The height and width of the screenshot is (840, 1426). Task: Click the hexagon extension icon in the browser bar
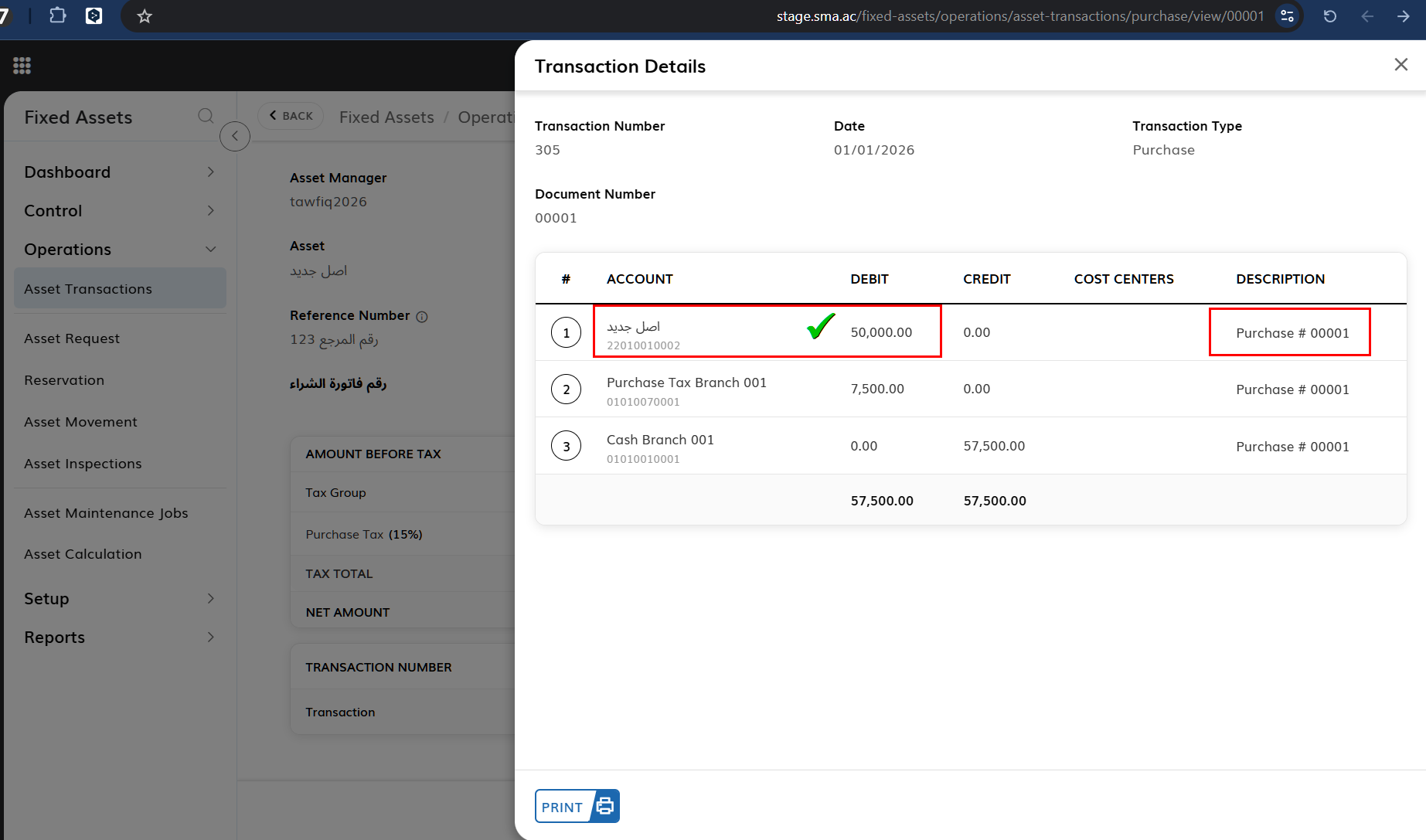pyautogui.click(x=94, y=15)
